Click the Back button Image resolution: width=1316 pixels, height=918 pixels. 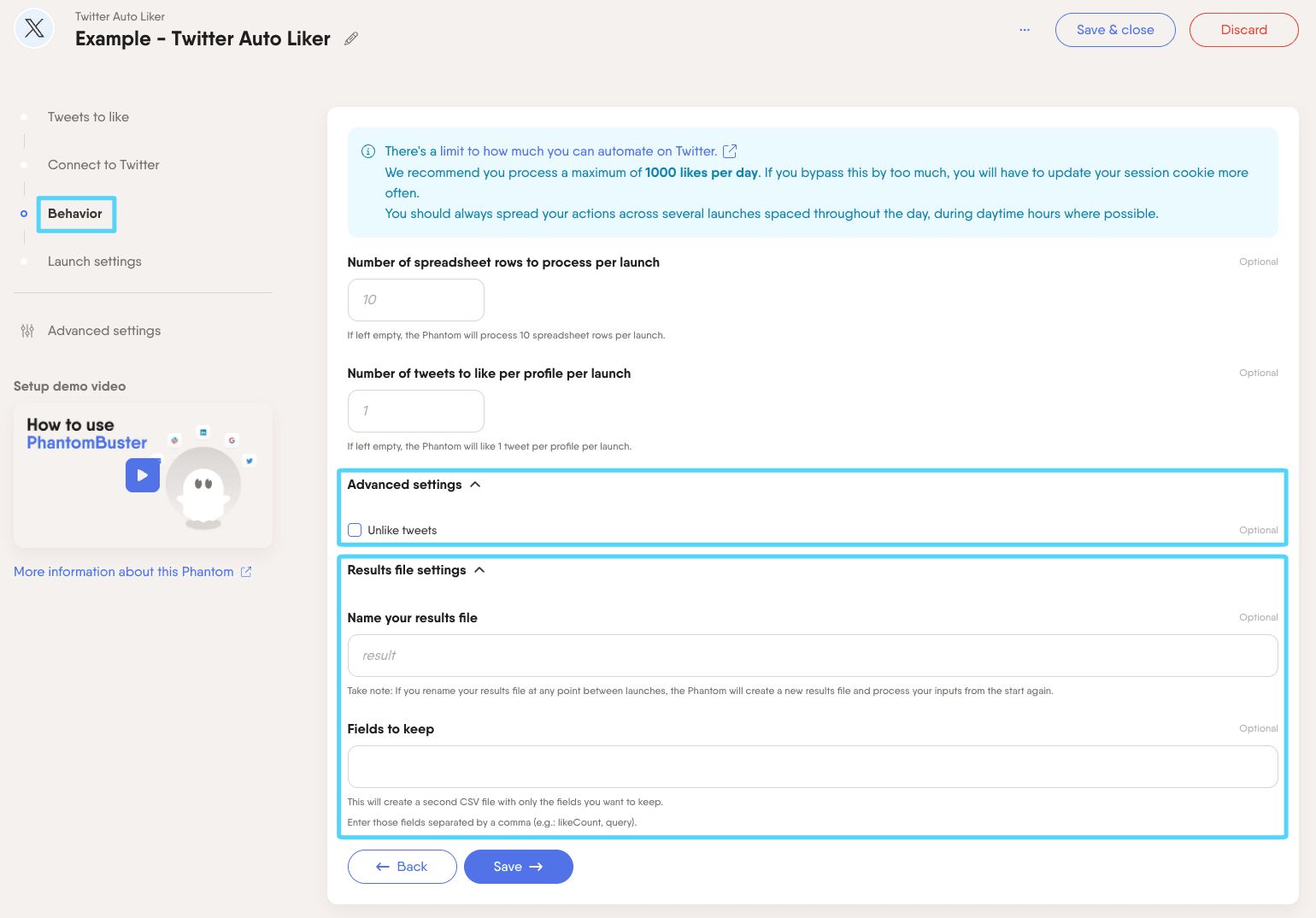click(x=402, y=867)
